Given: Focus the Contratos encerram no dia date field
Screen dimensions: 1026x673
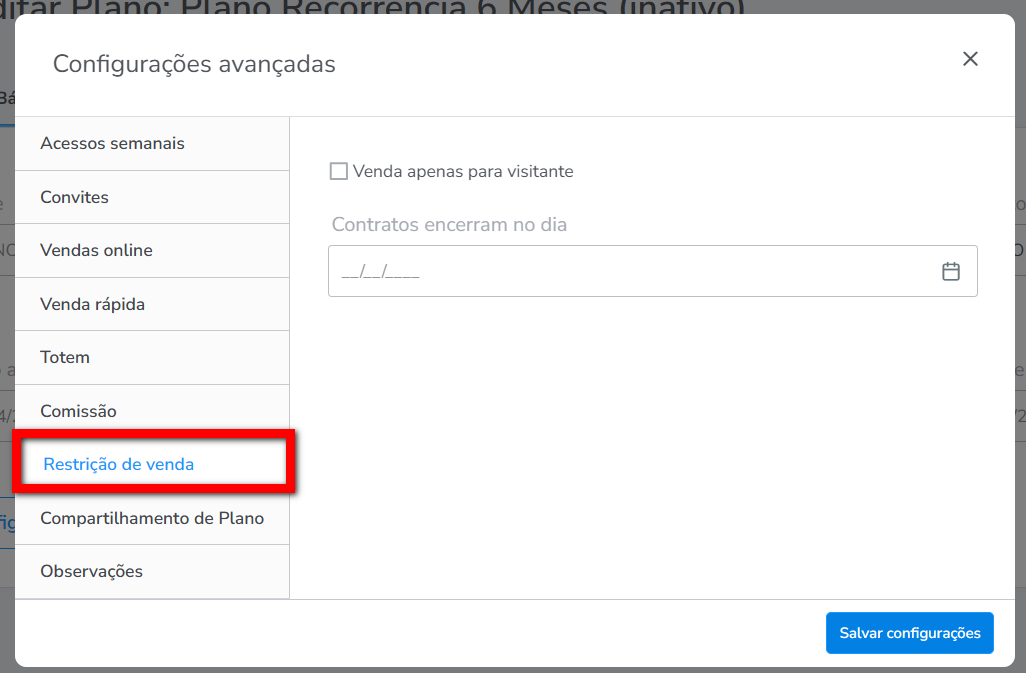Looking at the screenshot, I should click(630, 271).
